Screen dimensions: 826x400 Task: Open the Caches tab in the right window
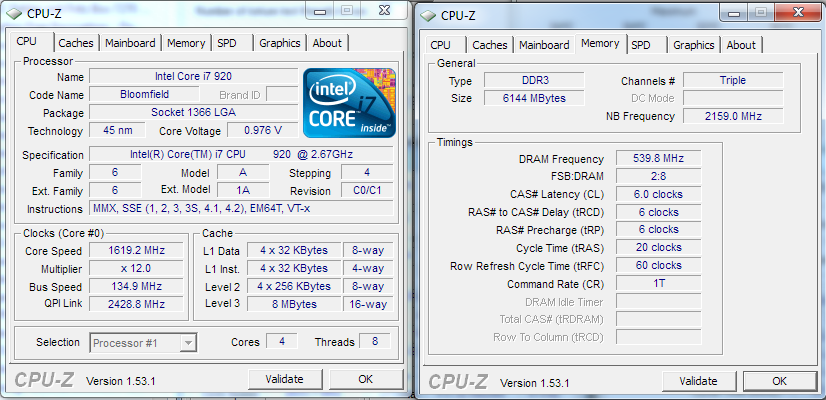489,45
